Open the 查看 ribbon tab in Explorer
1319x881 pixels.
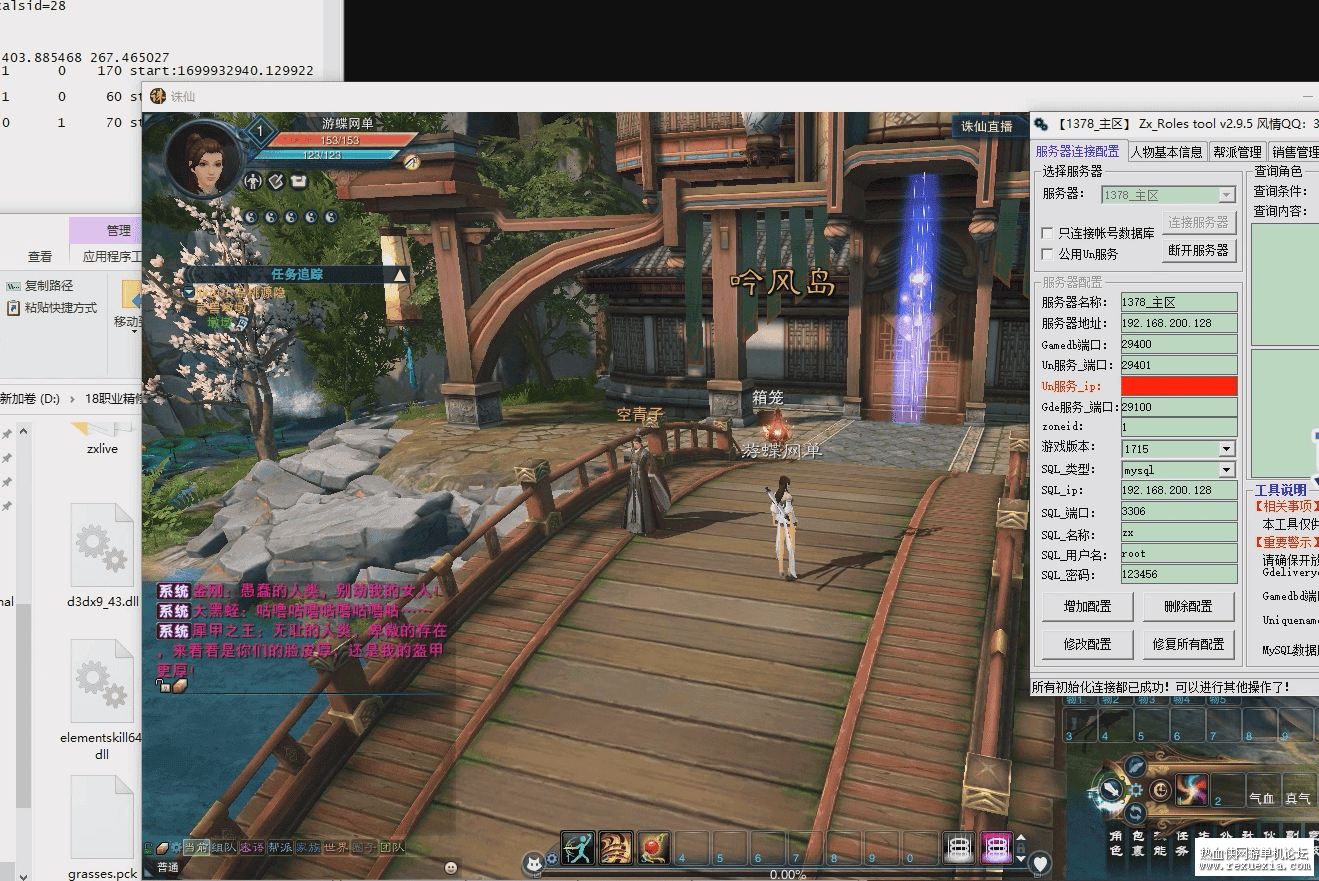[x=40, y=257]
